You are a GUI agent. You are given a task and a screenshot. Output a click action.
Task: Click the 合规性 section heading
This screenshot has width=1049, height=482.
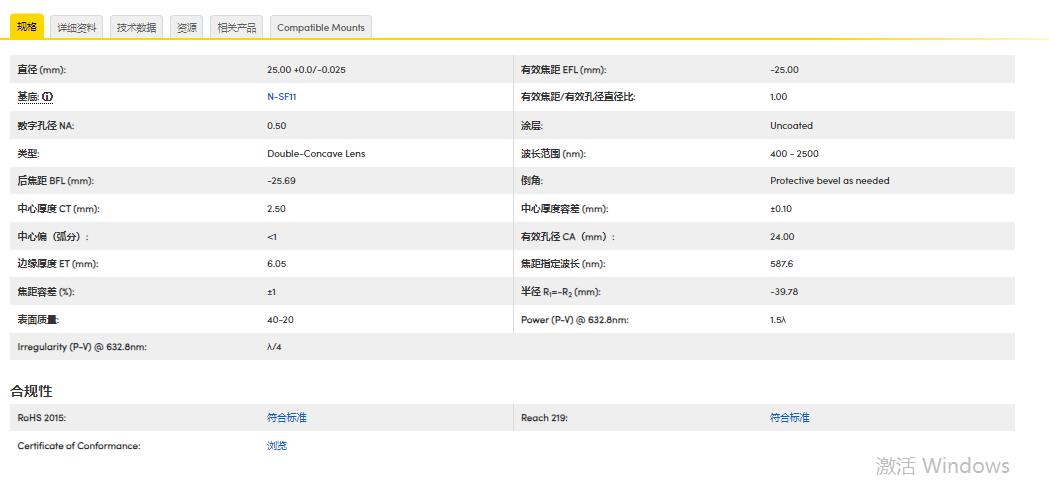click(x=31, y=391)
